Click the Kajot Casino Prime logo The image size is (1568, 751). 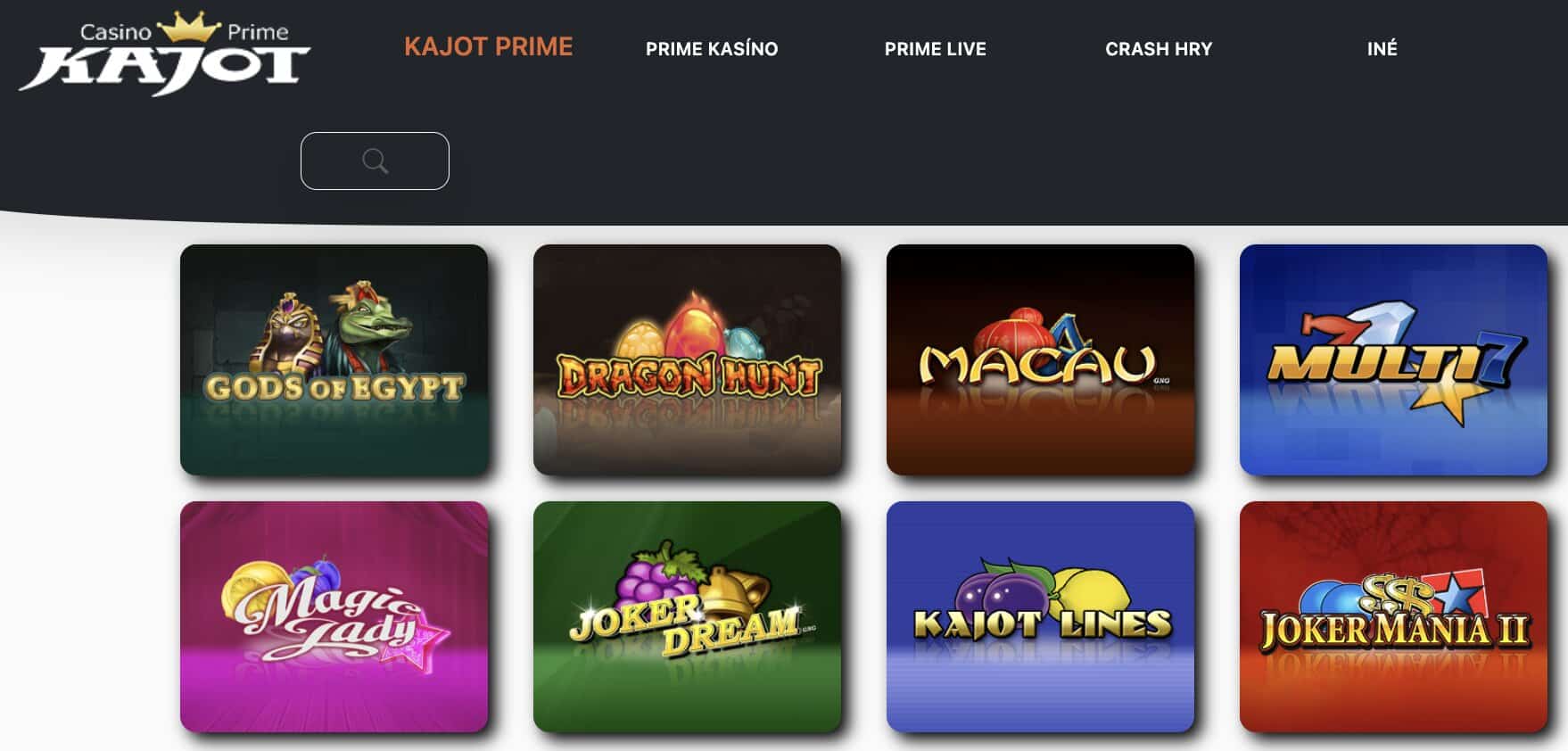point(164,53)
